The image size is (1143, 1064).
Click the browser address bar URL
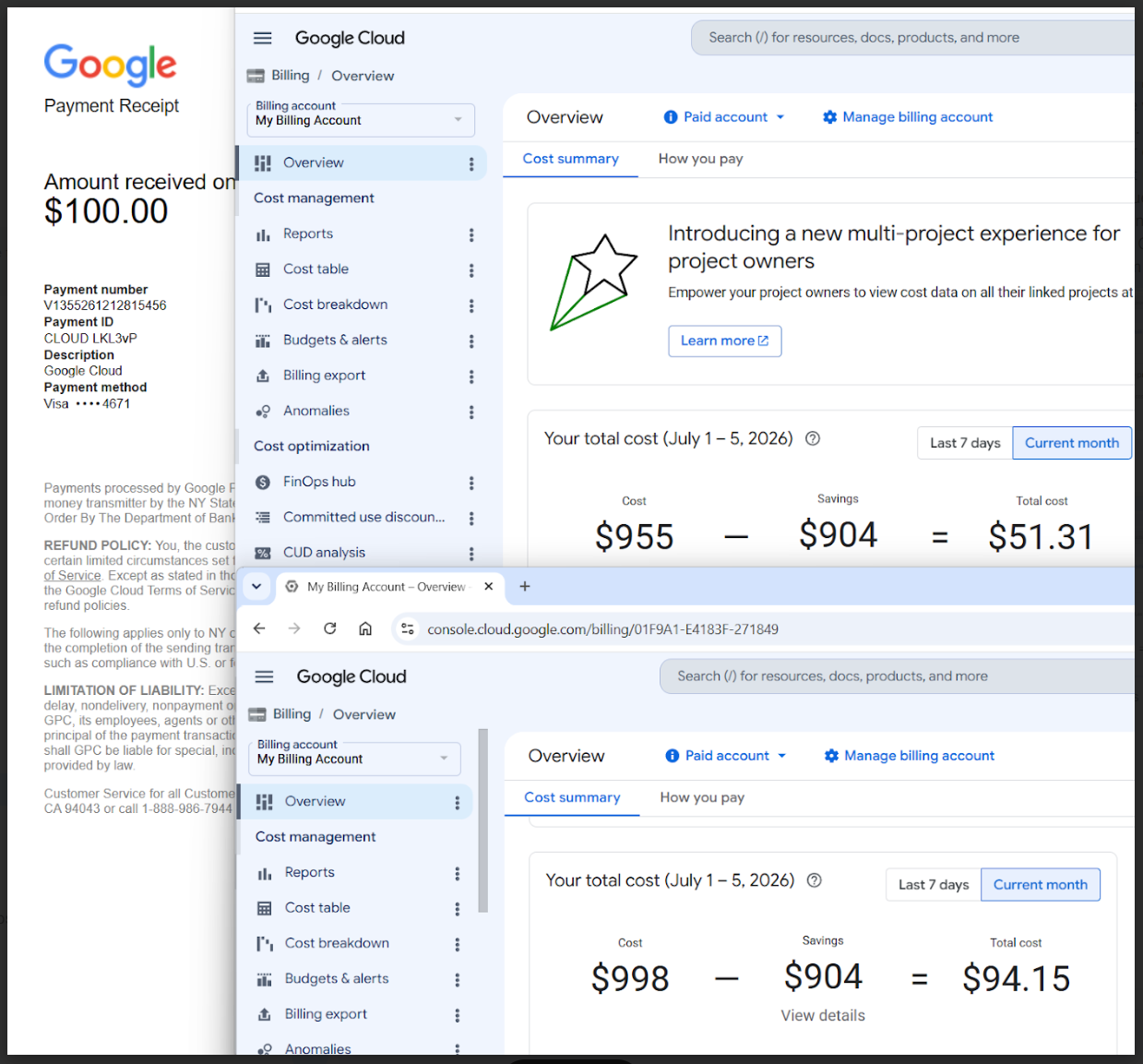(x=602, y=629)
